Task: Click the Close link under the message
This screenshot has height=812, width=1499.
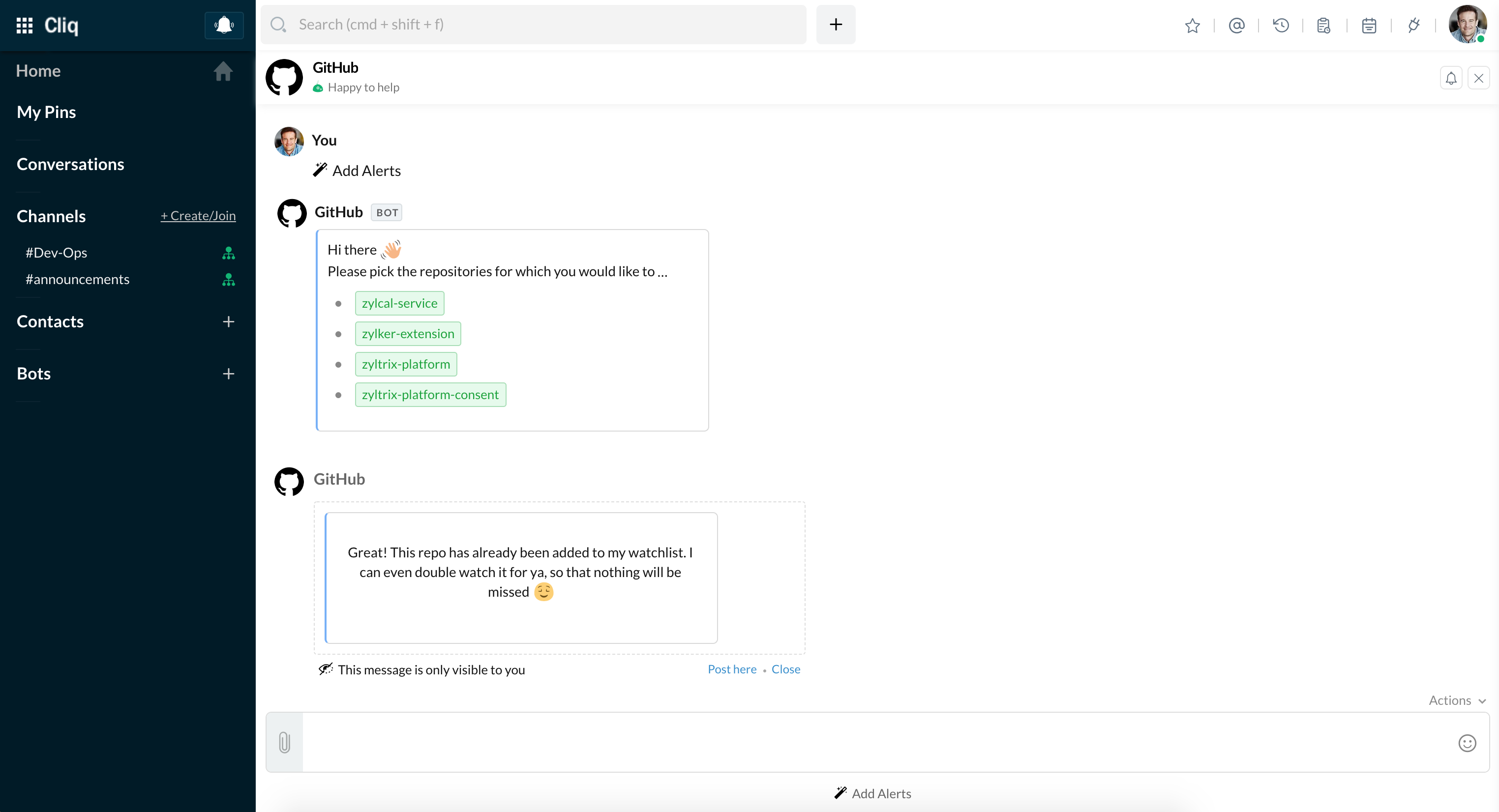Action: click(x=785, y=669)
